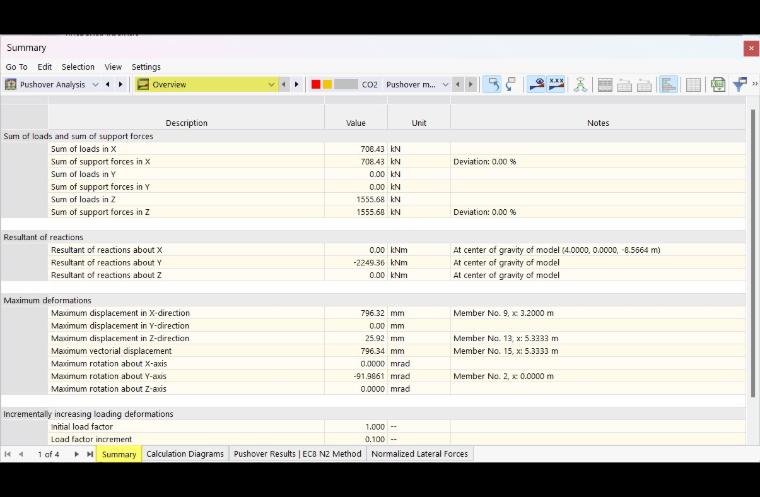Close the Summary window
Viewport: 760px width, 497px height.
pos(751,48)
